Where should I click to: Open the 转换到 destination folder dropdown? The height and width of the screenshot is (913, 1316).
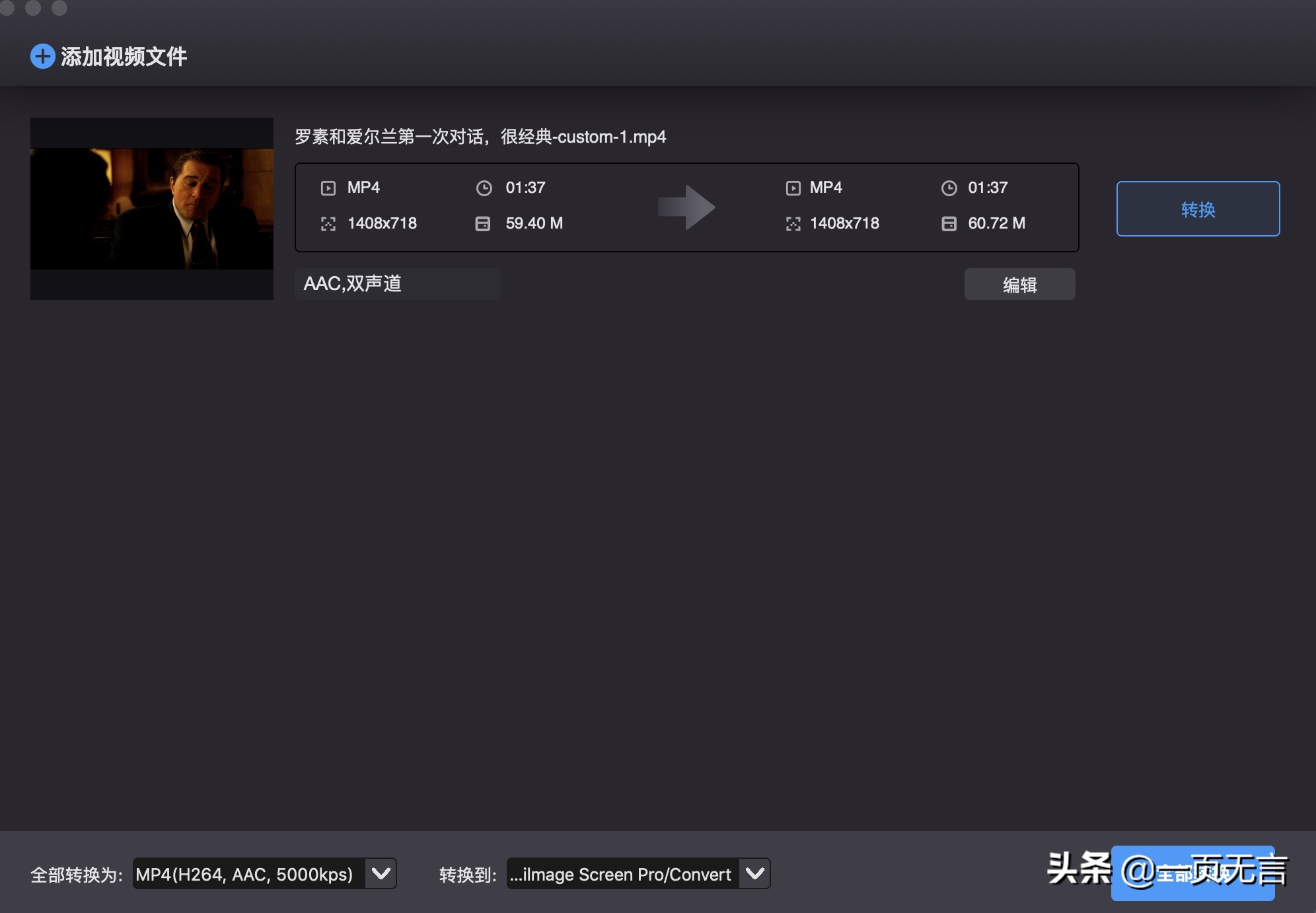754,873
